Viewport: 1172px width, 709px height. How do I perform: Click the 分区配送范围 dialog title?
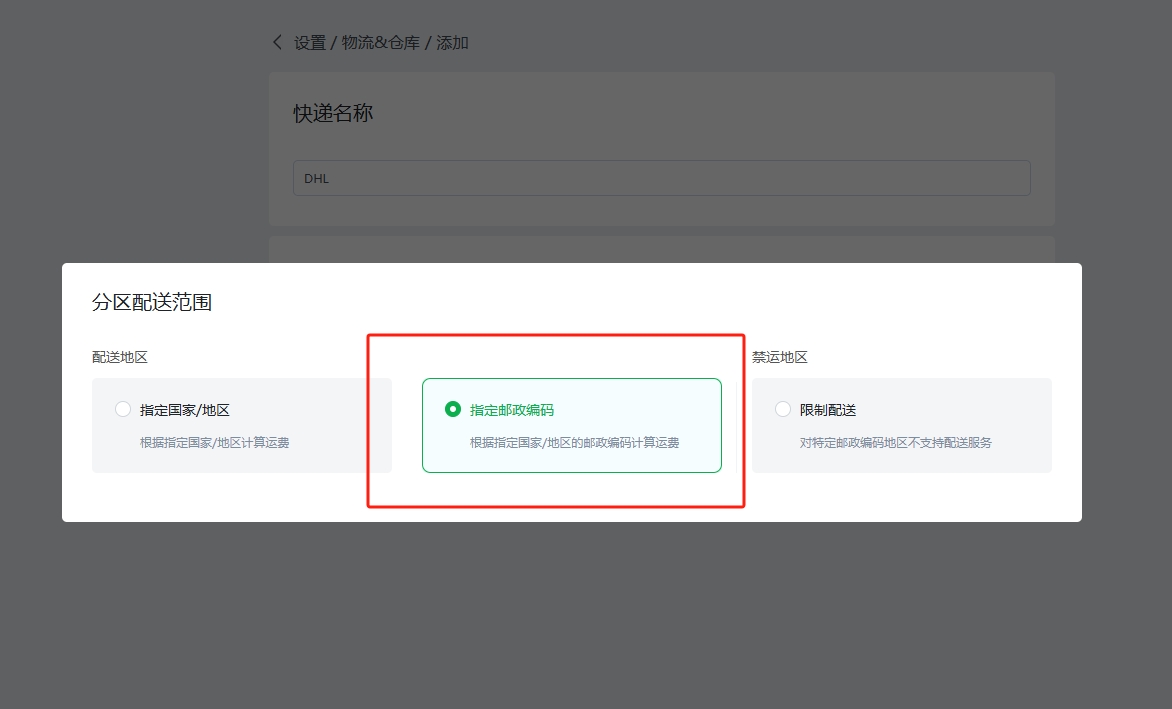(x=152, y=302)
